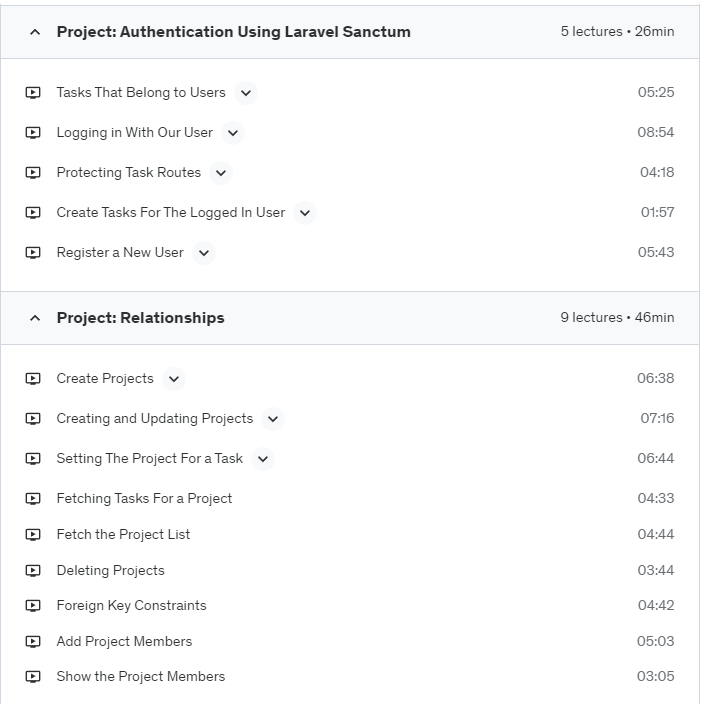Click video icon next to Create Projects
This screenshot has width=707, height=707.
[33, 379]
